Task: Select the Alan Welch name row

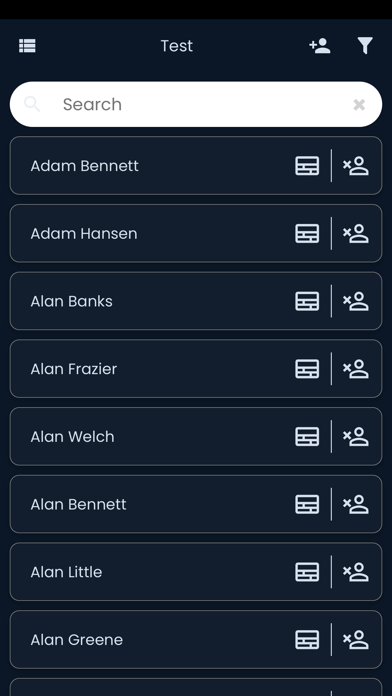Action: pos(196,436)
